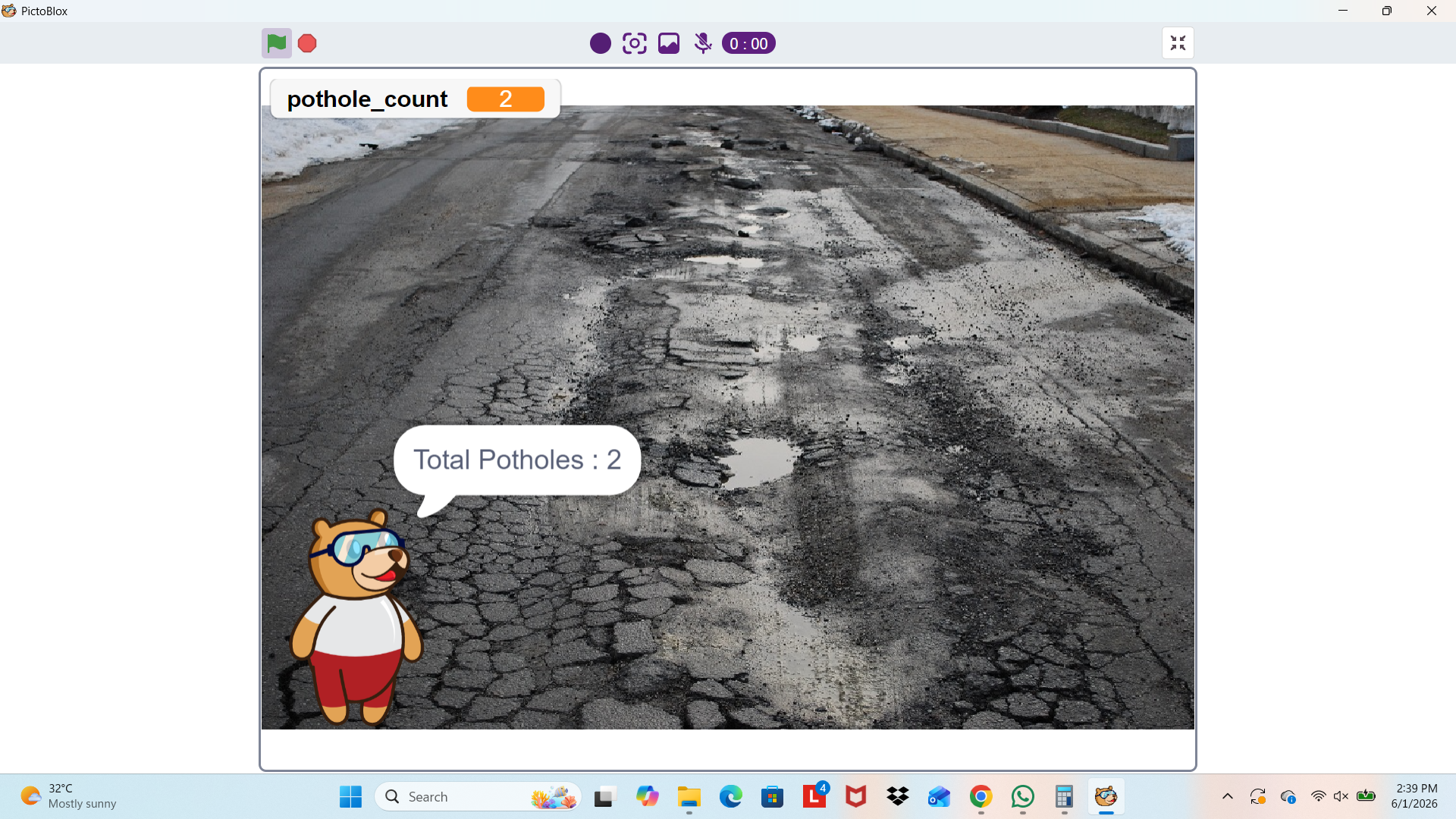The width and height of the screenshot is (1456, 819).
Task: Click the PictoBlox title bar logo
Action: tap(9, 11)
